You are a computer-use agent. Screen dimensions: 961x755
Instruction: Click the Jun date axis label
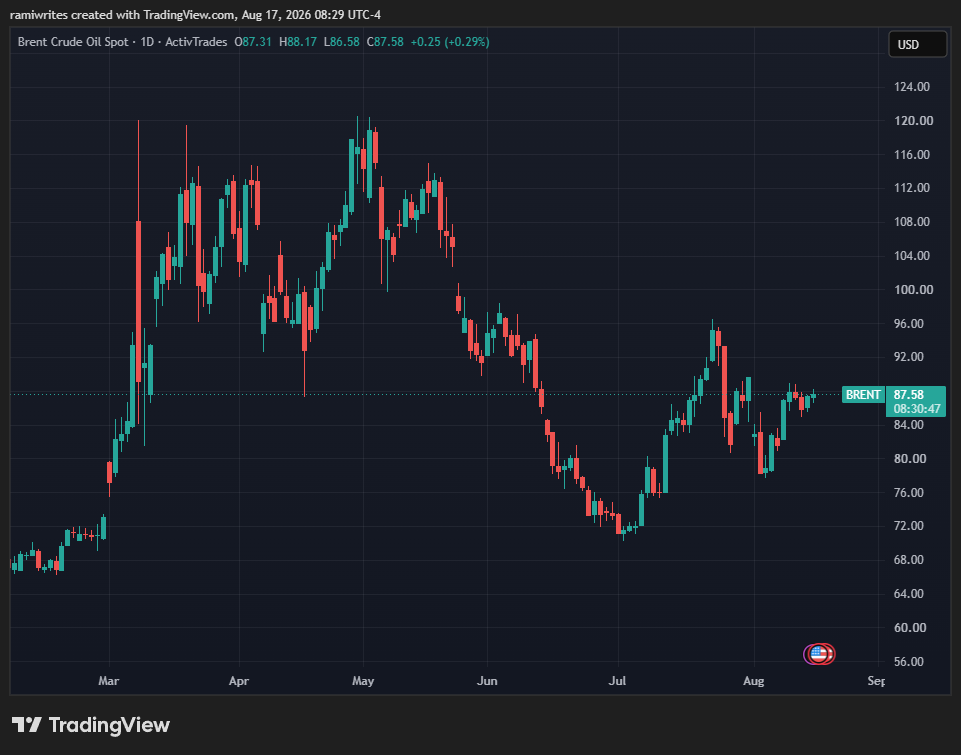tap(487, 681)
